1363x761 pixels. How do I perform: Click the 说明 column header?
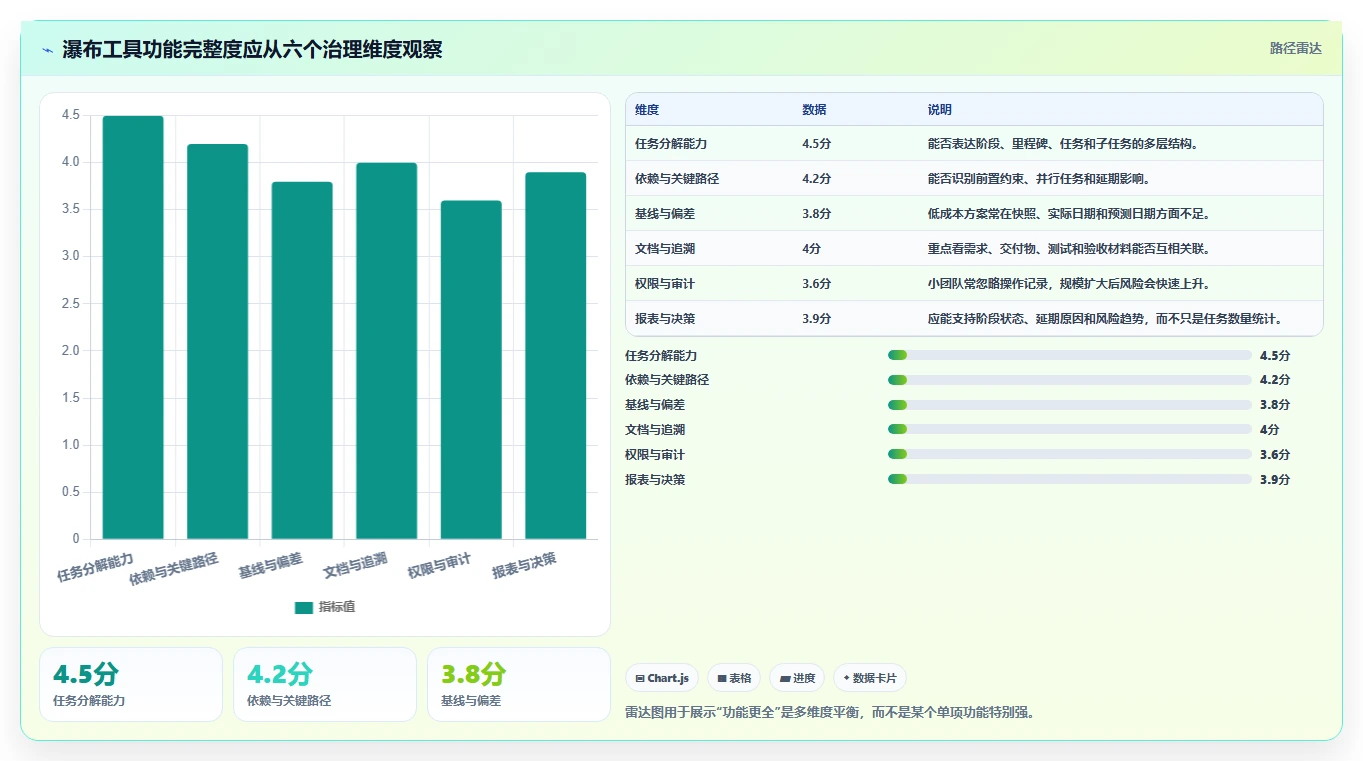tap(940, 110)
